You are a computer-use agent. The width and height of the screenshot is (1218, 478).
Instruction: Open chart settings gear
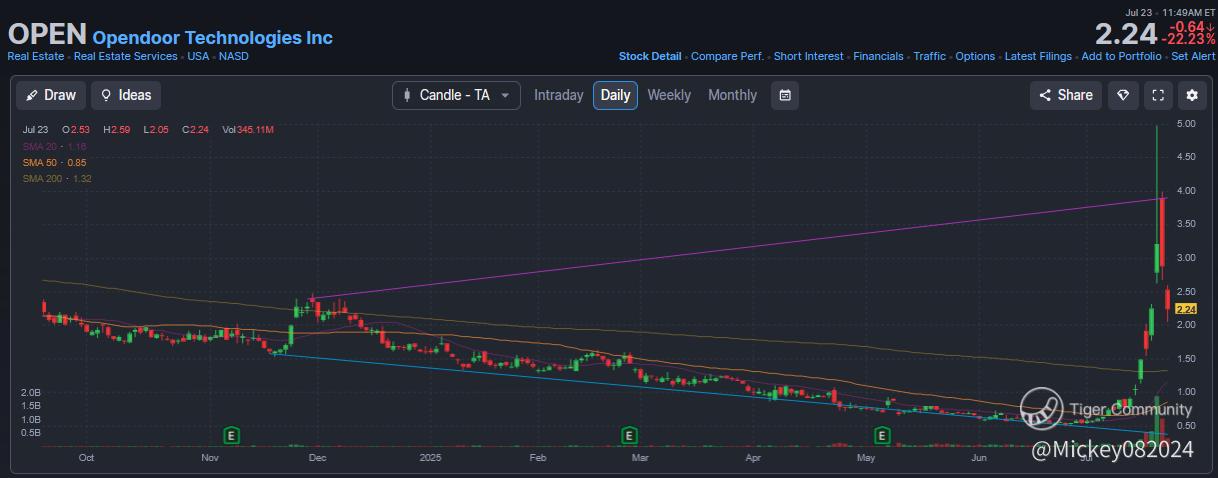(1191, 95)
